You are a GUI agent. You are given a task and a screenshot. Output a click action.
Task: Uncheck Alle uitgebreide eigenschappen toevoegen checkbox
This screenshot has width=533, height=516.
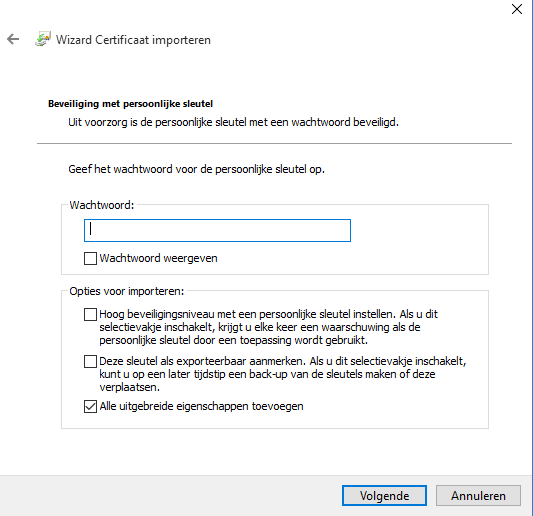click(x=90, y=407)
